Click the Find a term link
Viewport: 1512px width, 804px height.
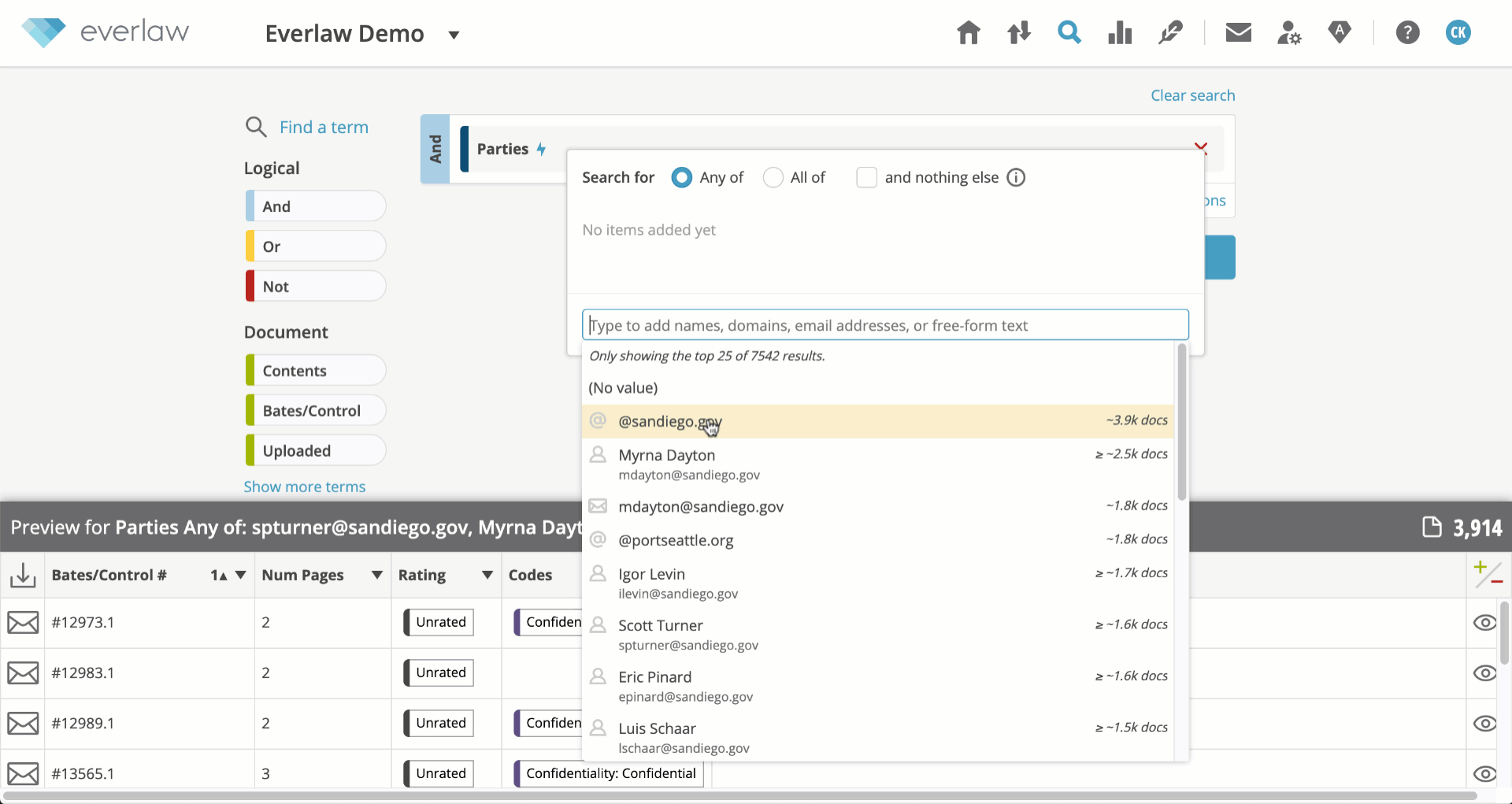click(324, 128)
